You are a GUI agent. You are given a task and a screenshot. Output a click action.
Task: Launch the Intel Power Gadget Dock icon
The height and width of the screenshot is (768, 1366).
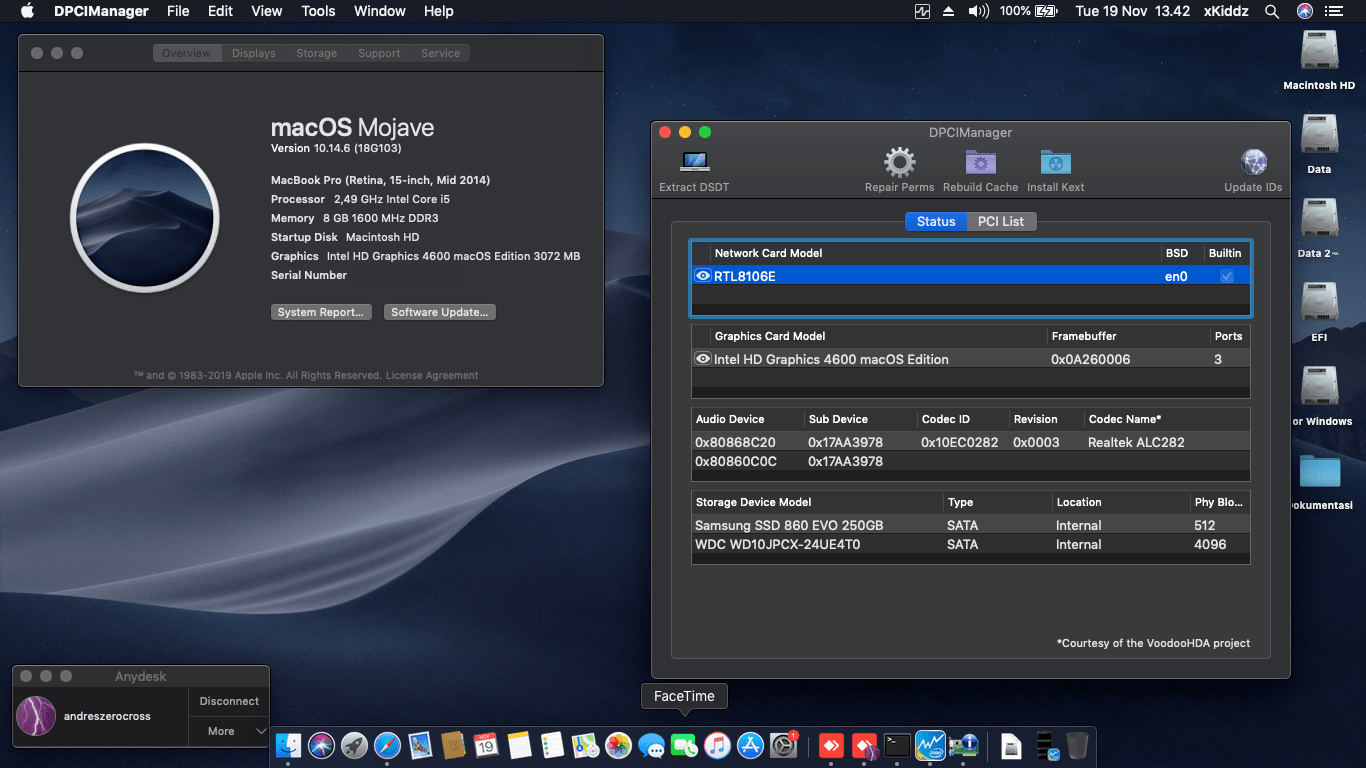click(x=930, y=745)
